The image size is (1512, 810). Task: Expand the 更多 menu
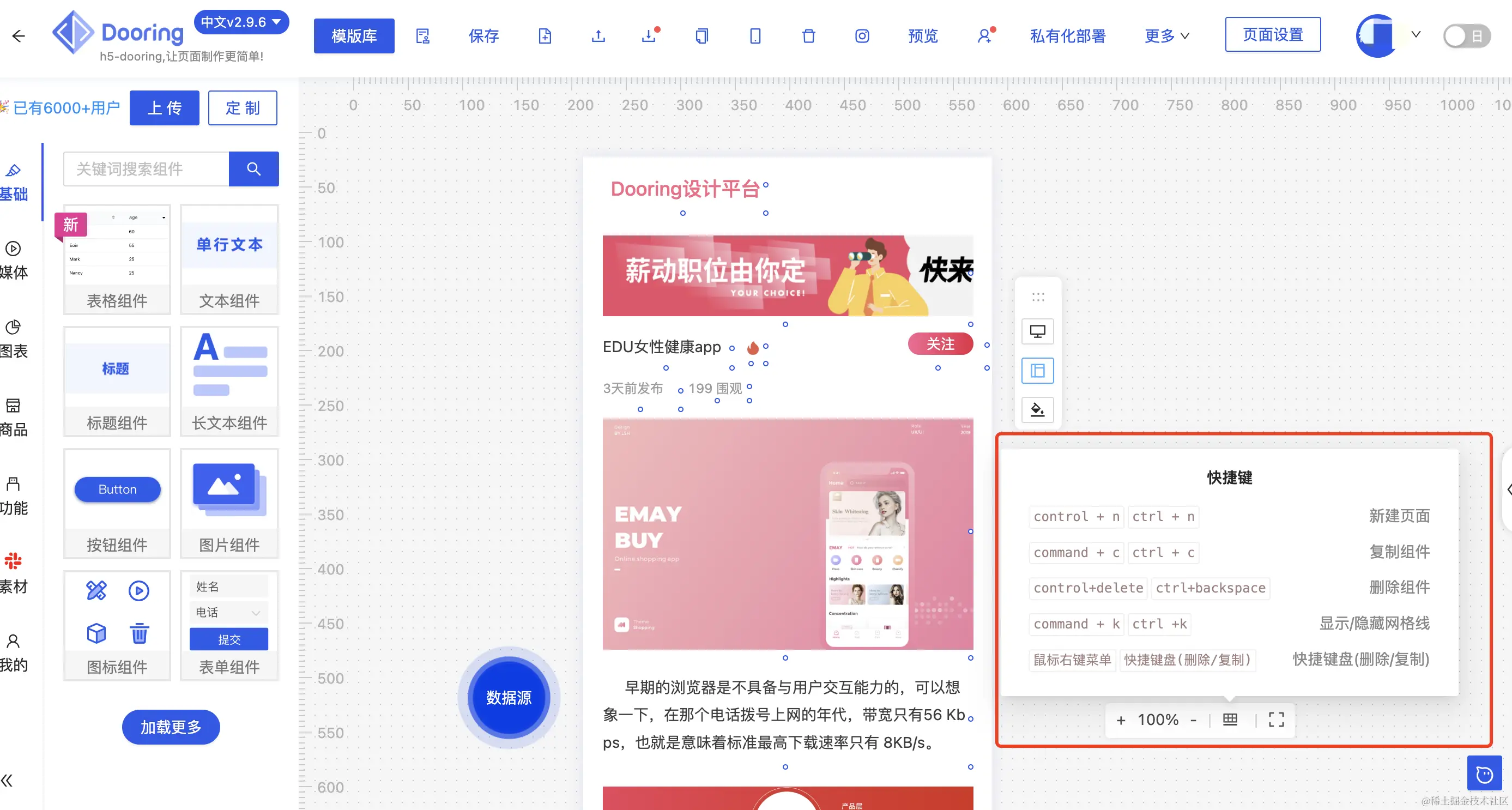click(x=1167, y=36)
